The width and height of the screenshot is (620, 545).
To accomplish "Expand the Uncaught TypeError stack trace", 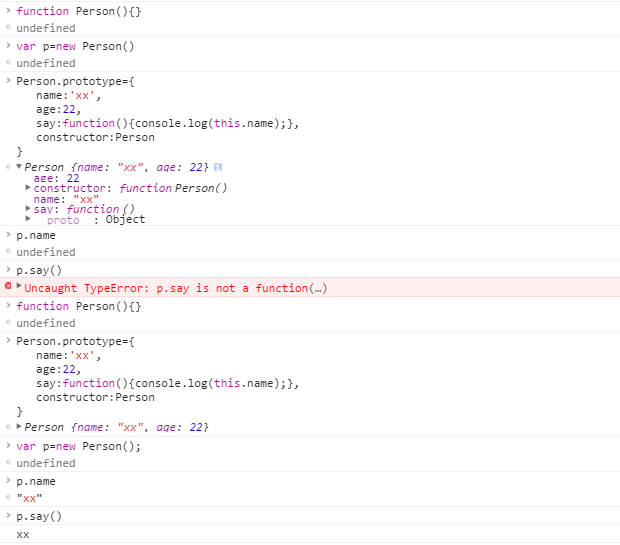I will (19, 287).
